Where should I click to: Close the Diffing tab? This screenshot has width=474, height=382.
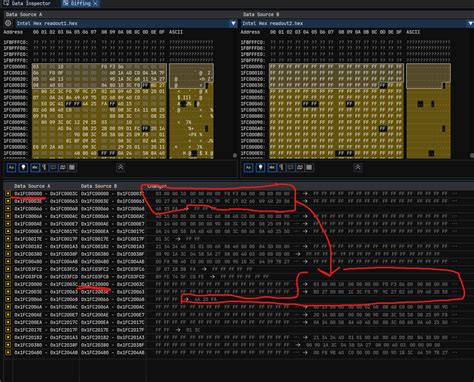coord(95,3)
